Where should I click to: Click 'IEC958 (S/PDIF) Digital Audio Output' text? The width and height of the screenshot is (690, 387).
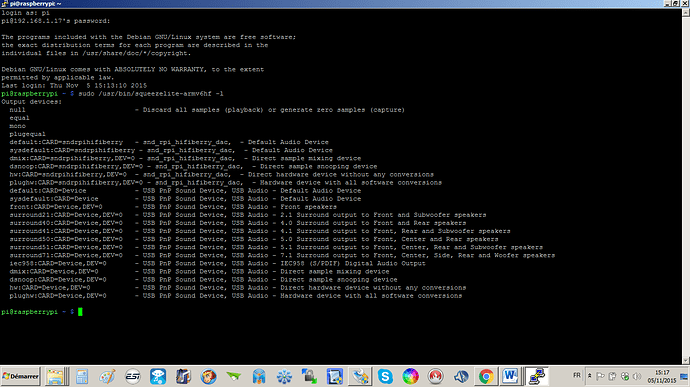(353, 263)
